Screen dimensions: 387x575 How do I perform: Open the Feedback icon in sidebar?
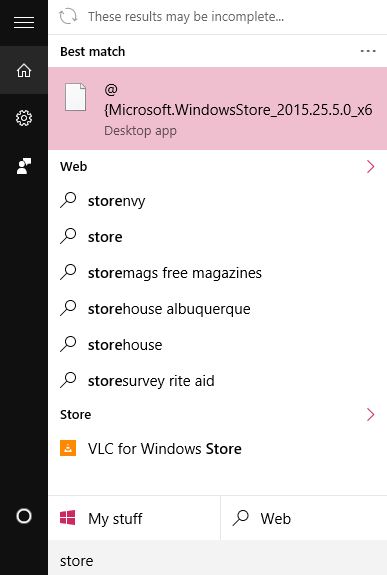24,166
